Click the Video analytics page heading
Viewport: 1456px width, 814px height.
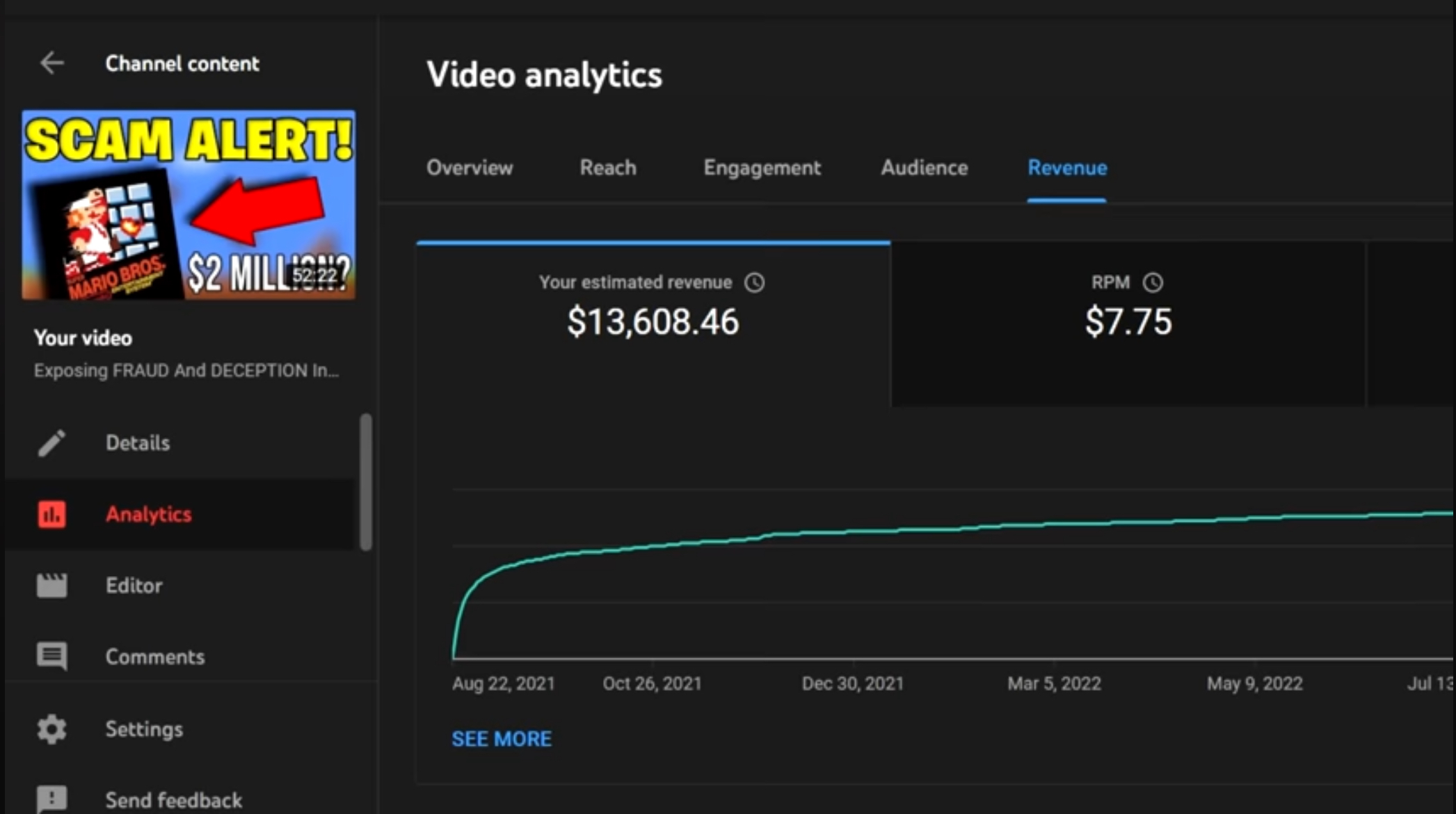[x=544, y=75]
